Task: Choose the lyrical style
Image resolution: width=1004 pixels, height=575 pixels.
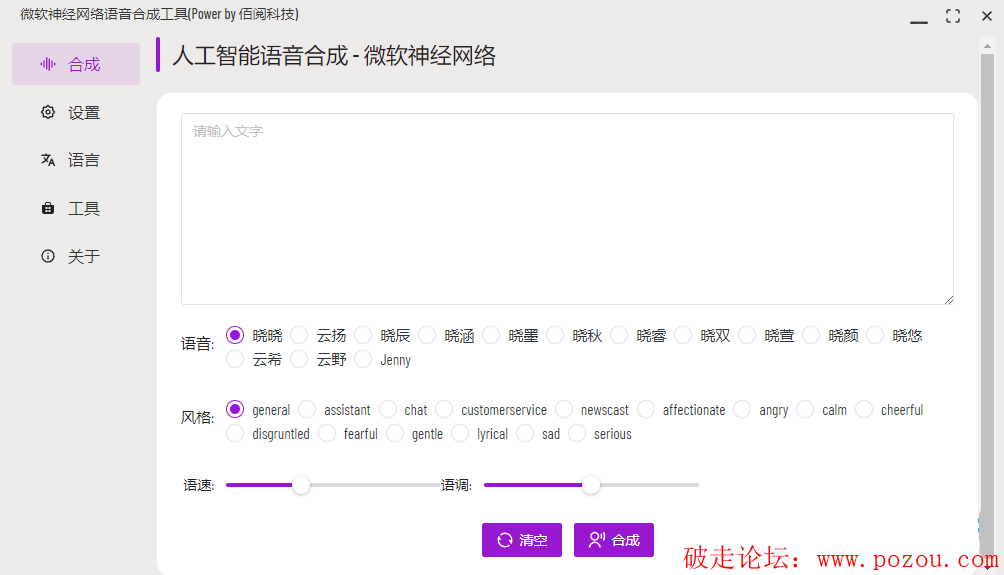Action: click(460, 433)
